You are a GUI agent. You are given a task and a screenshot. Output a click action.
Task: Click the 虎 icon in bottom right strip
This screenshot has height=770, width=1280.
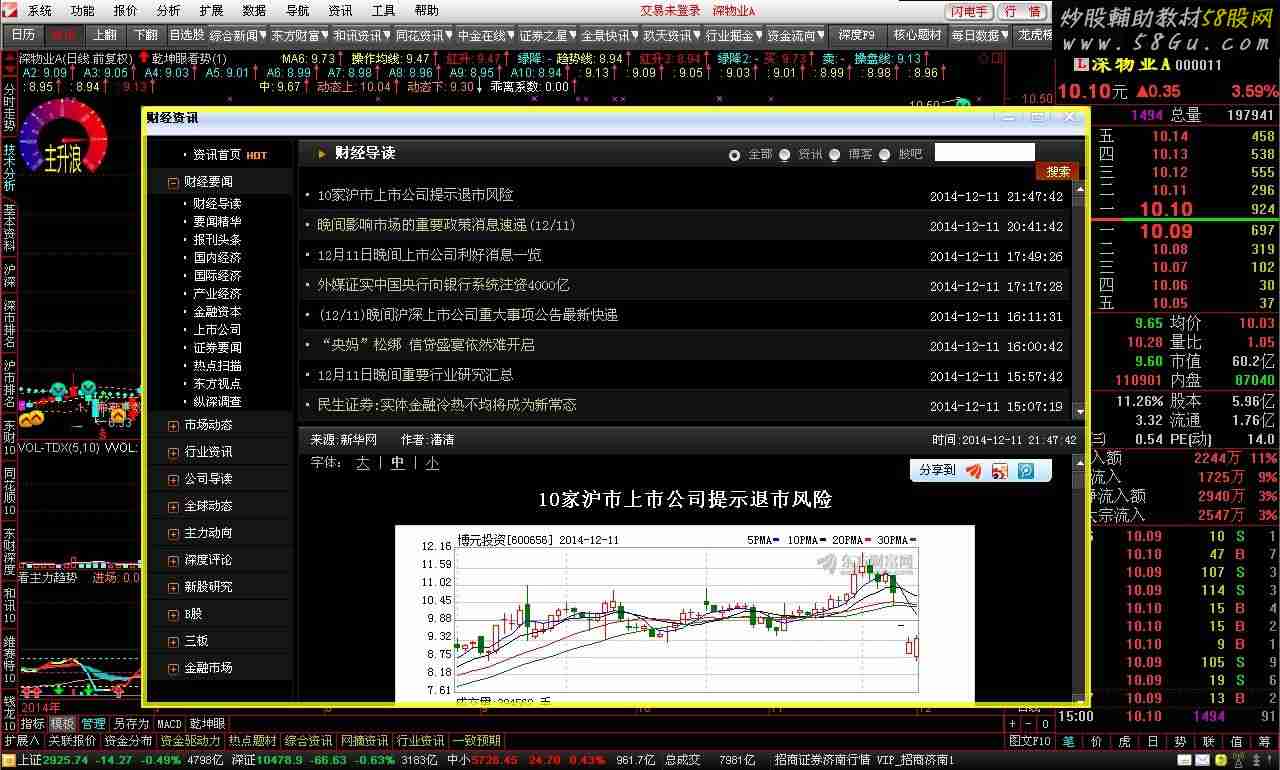(1124, 741)
